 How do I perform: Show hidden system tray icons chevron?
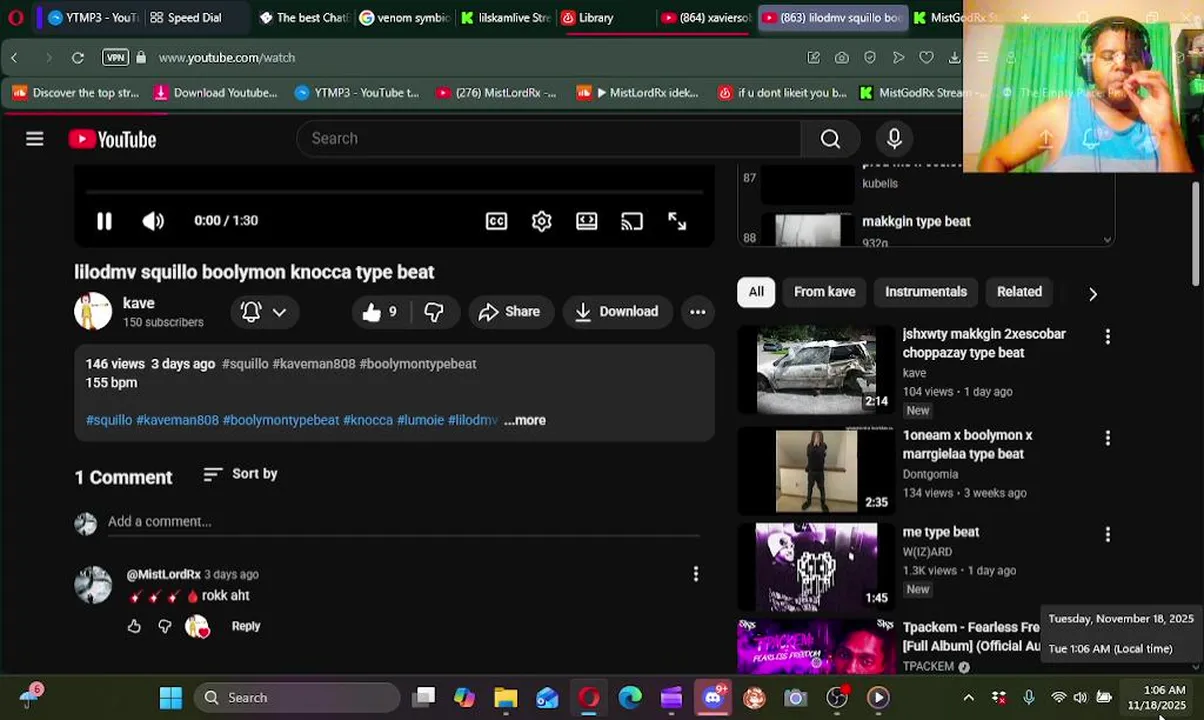coord(968,698)
